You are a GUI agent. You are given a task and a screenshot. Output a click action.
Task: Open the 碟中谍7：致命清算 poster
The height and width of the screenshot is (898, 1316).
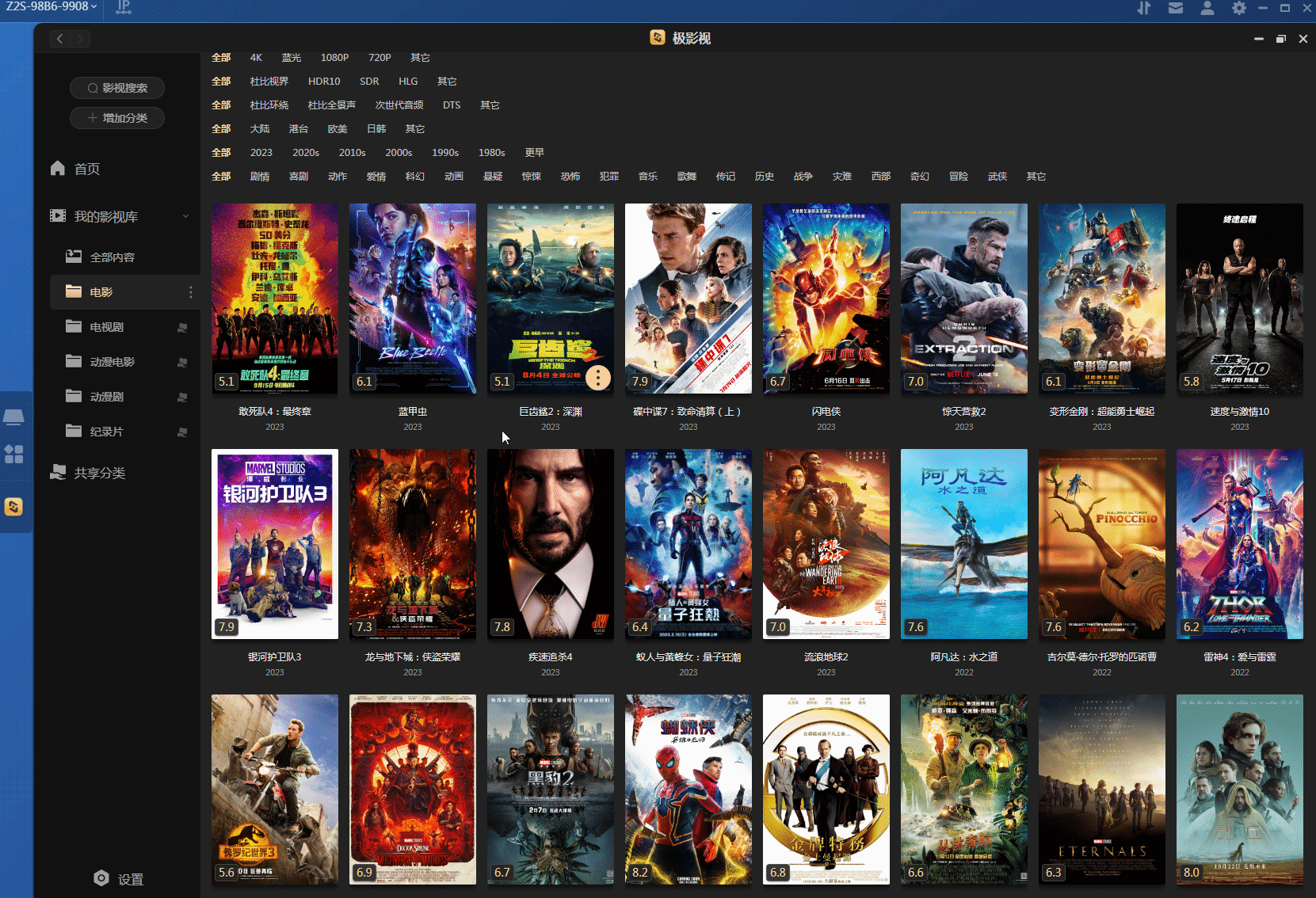tap(689, 299)
